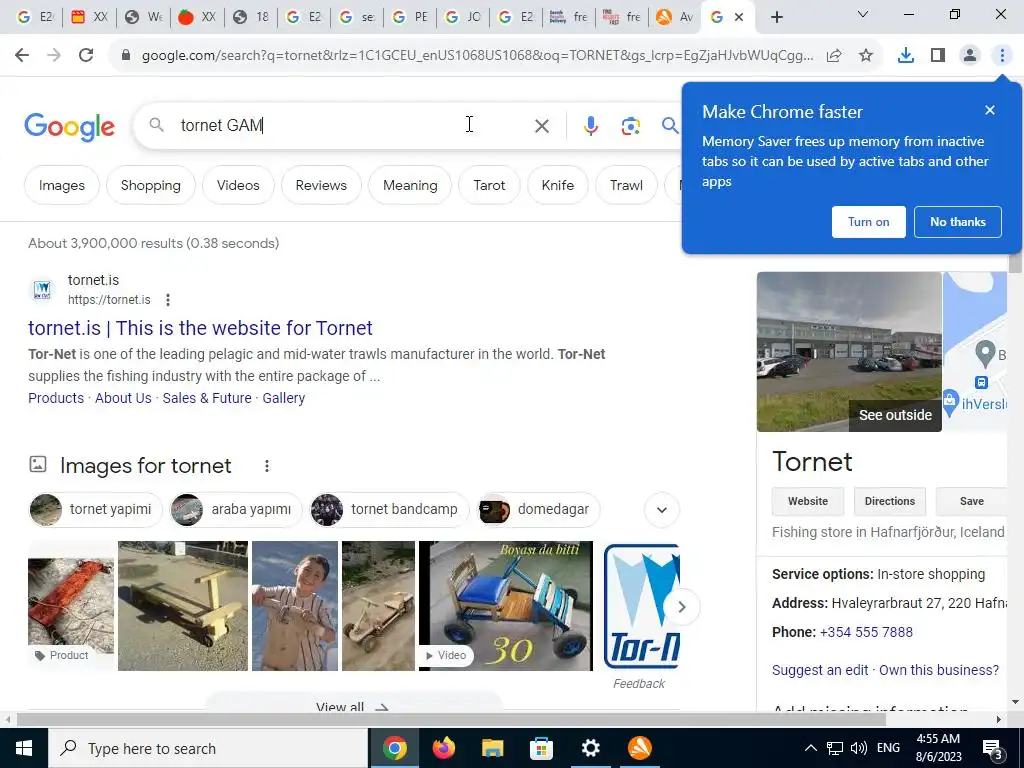This screenshot has height=768, width=1024.
Task: Open a new tab with the plus button
Action: tap(776, 17)
